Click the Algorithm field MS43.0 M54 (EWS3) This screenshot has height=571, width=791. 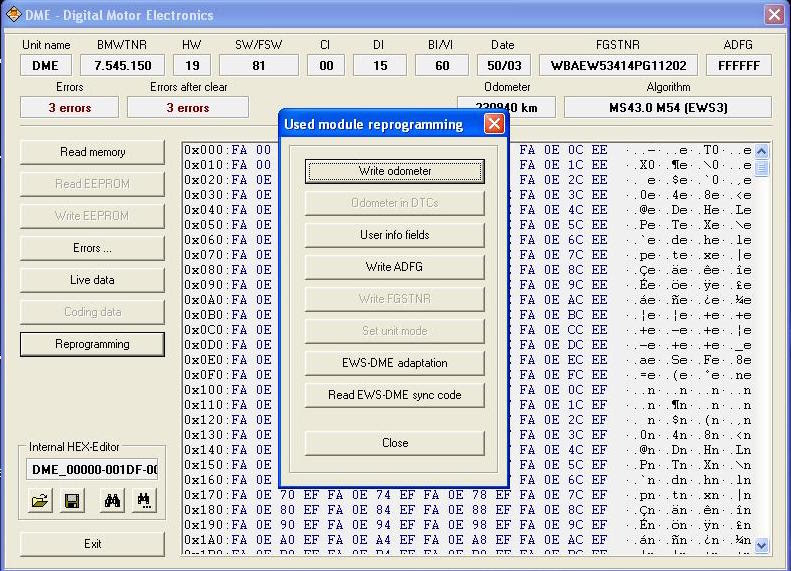coord(668,107)
